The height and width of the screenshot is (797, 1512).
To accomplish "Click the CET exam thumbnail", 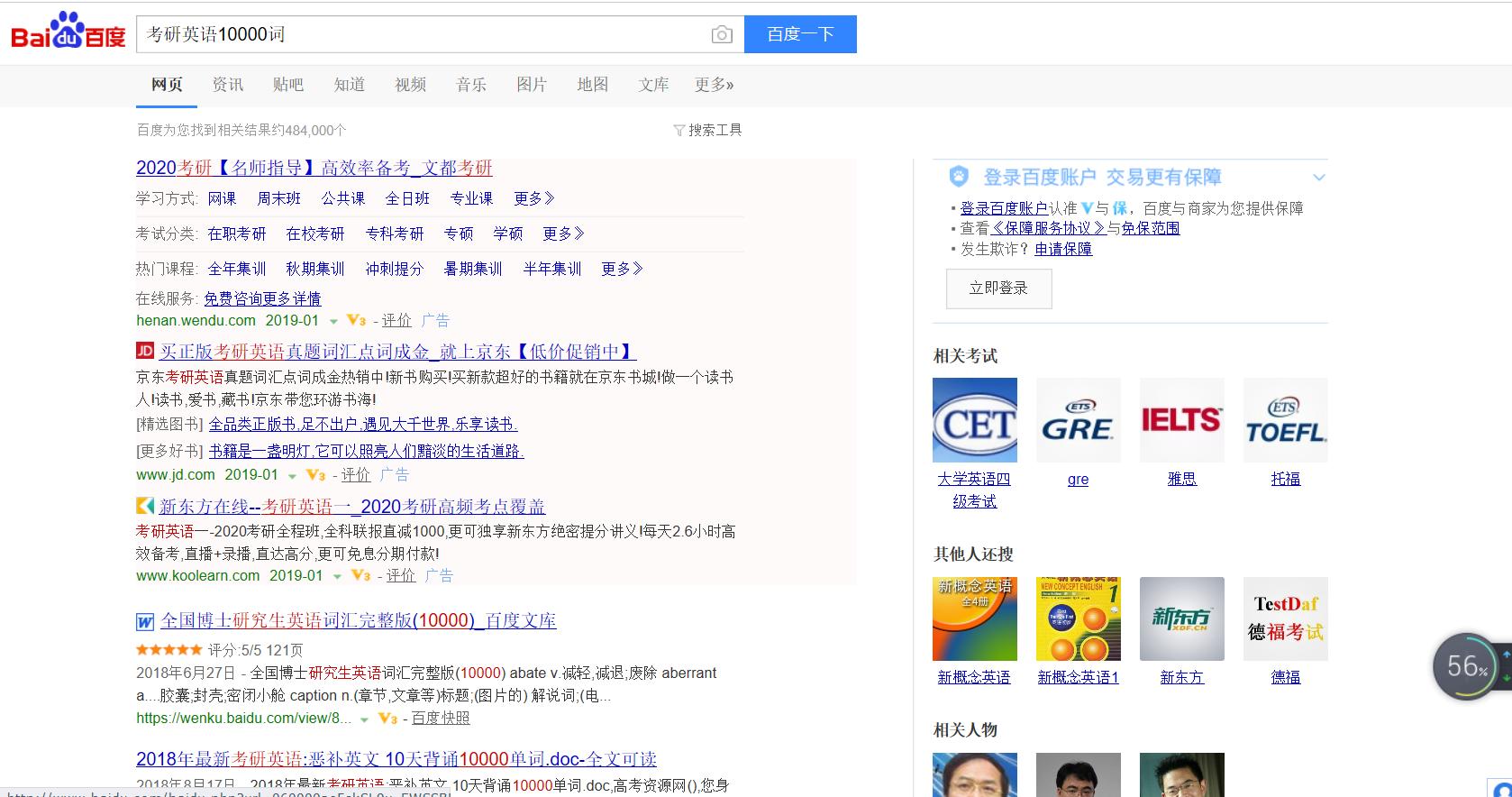I will [975, 420].
